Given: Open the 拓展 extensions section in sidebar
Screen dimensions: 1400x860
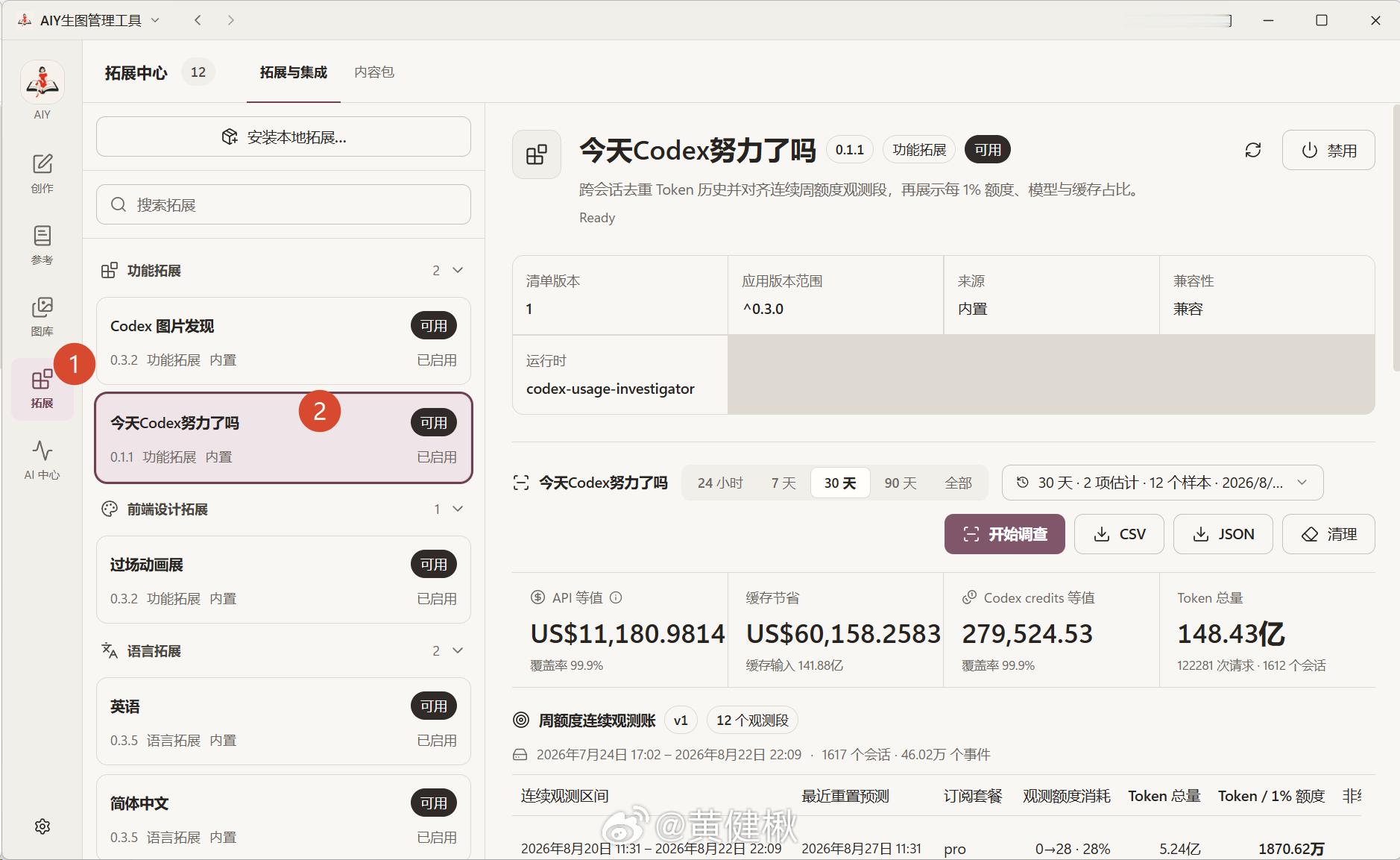Looking at the screenshot, I should (42, 388).
